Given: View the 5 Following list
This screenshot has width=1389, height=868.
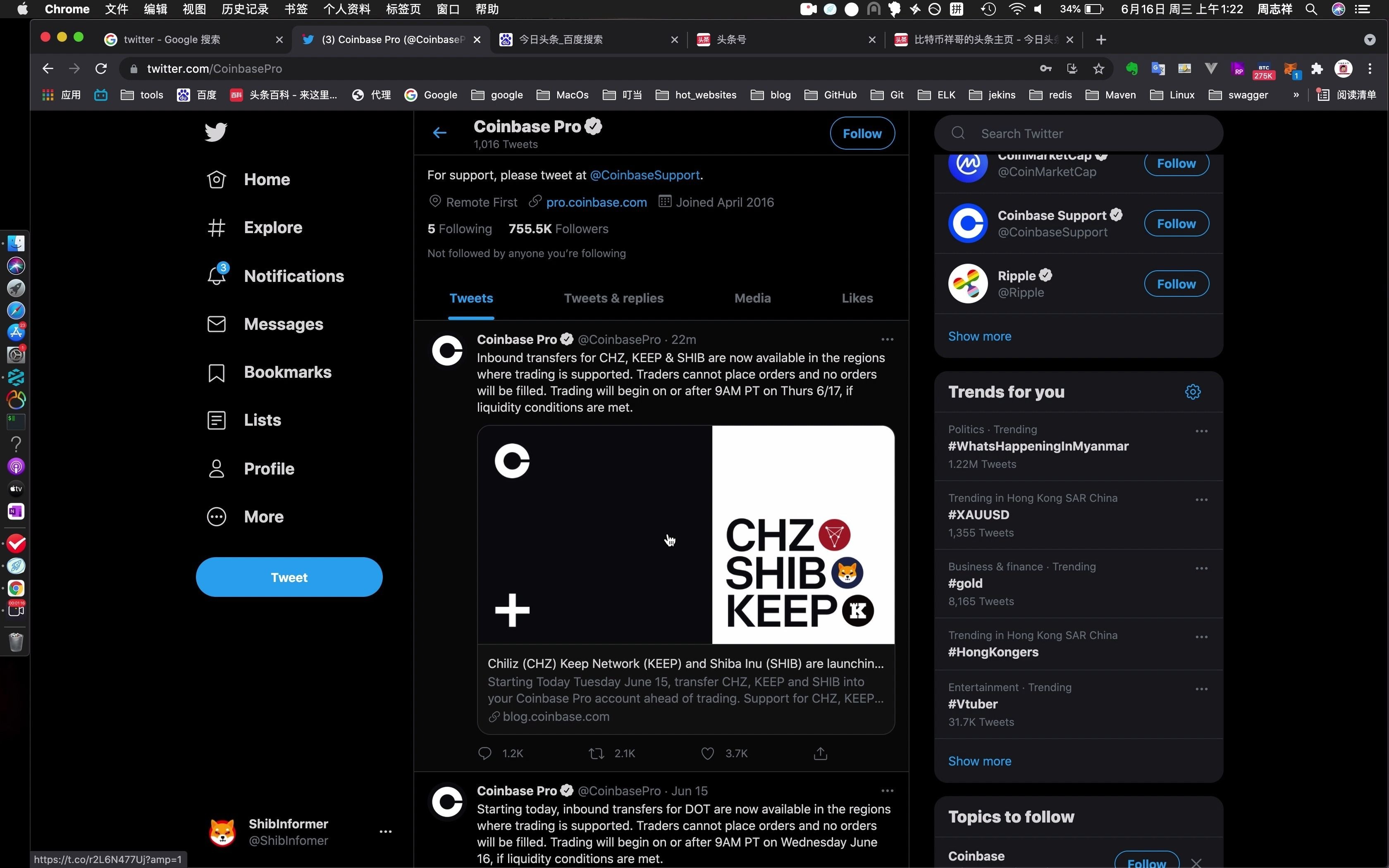Looking at the screenshot, I should click(x=459, y=229).
